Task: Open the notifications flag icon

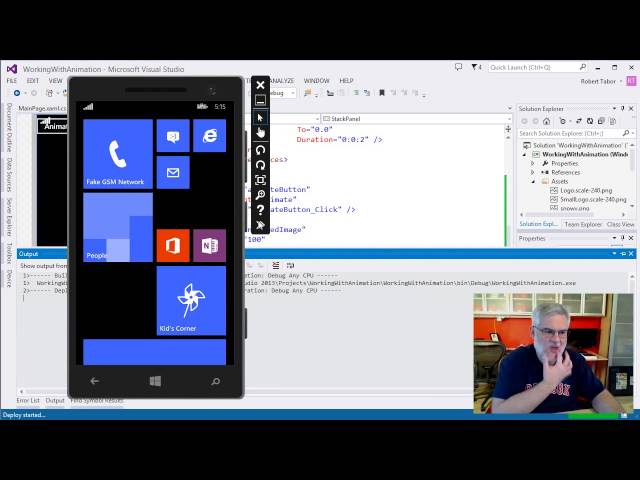Action: click(476, 67)
